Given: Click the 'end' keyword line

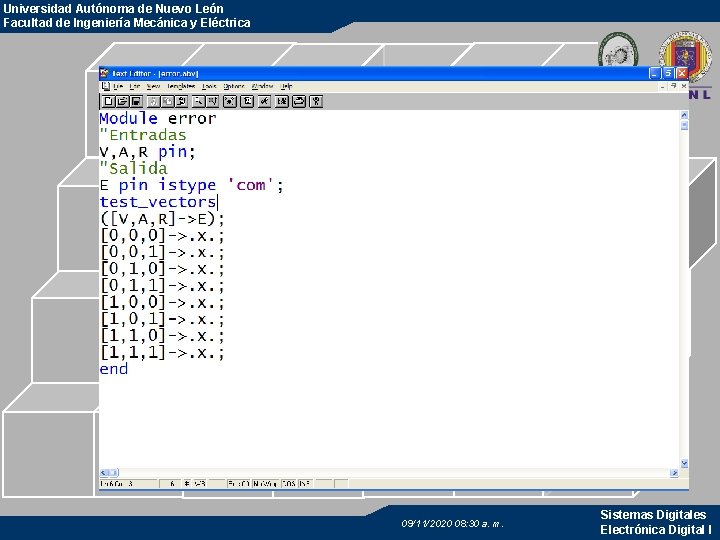Looking at the screenshot, I should 113,369.
